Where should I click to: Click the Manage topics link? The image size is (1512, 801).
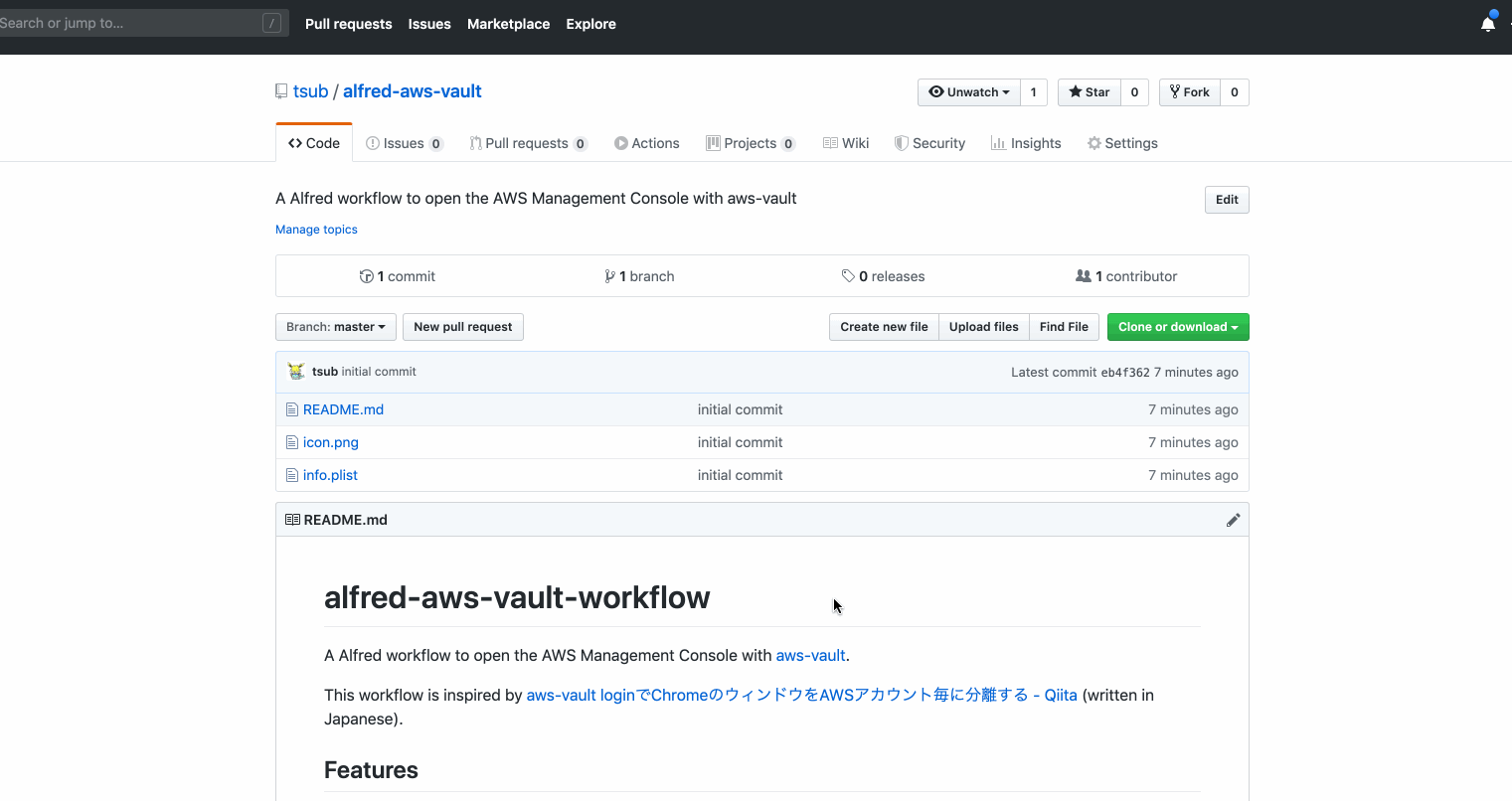[316, 230]
